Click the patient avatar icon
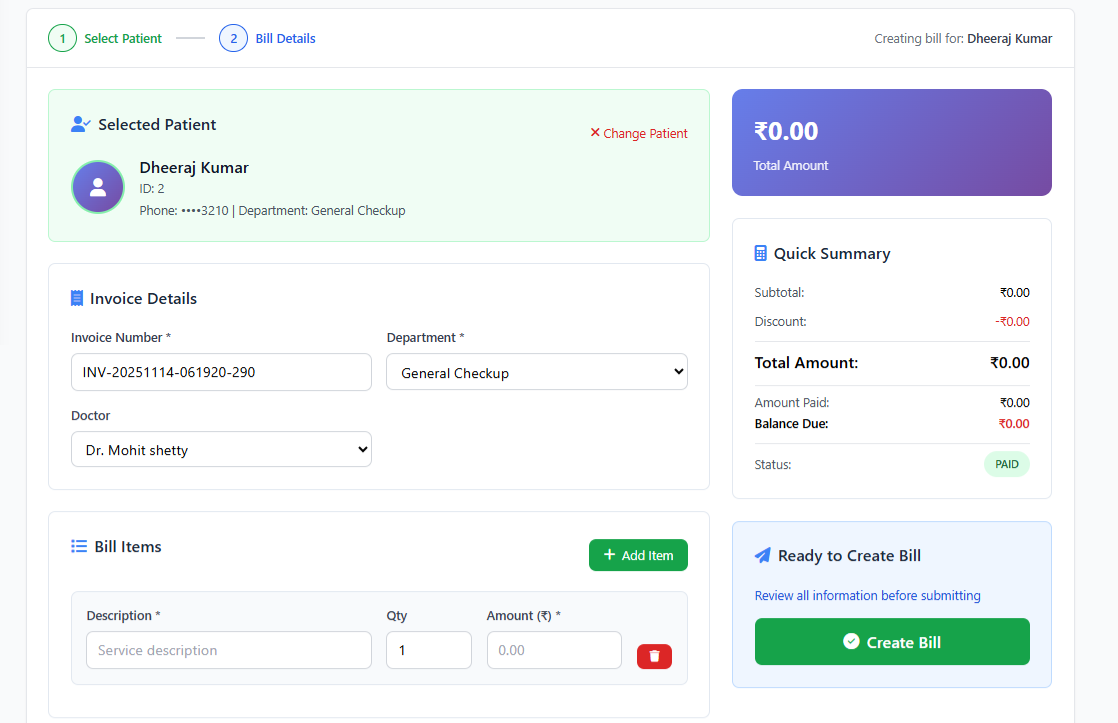 pyautogui.click(x=97, y=187)
